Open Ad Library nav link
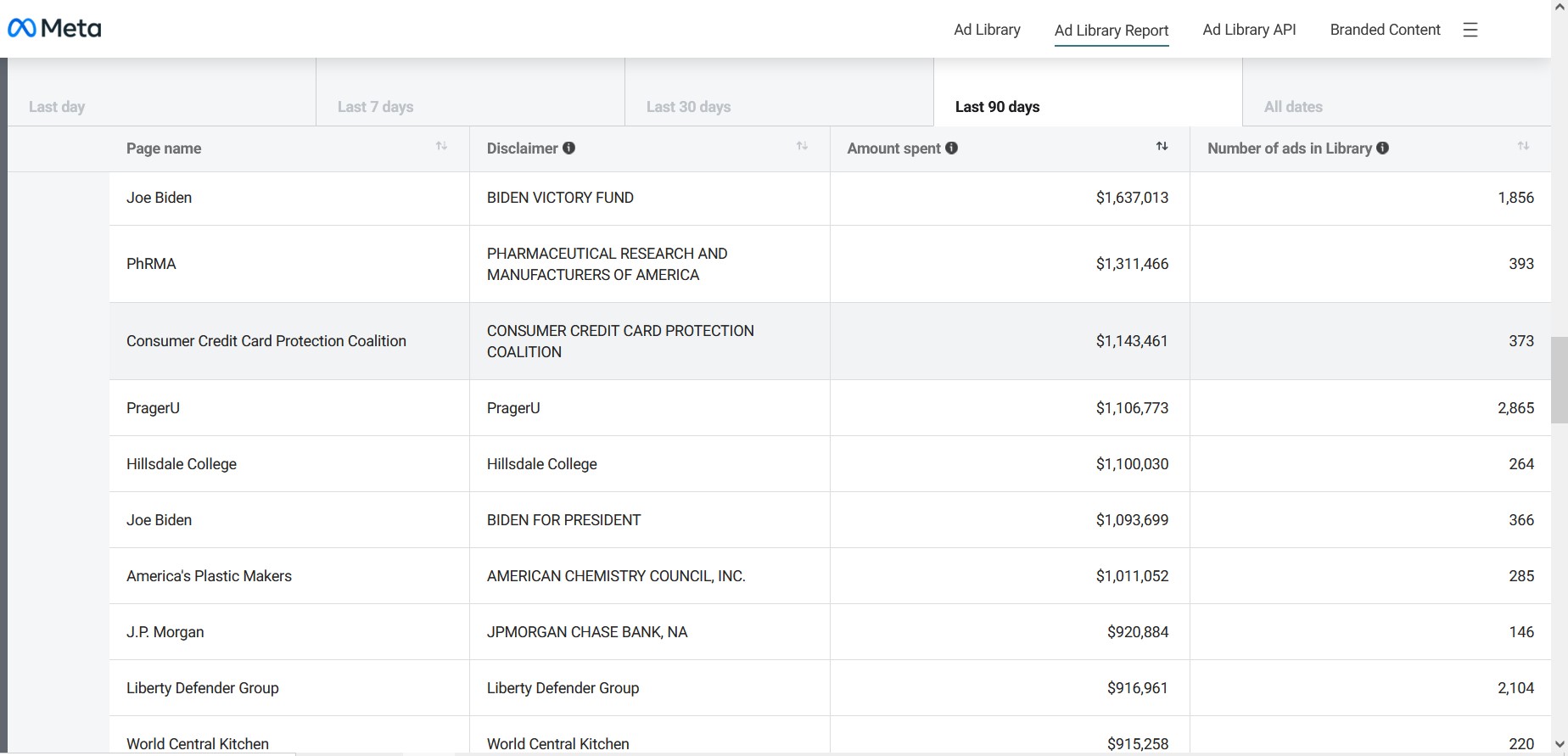Screen dimensions: 1568x756 click(x=987, y=30)
